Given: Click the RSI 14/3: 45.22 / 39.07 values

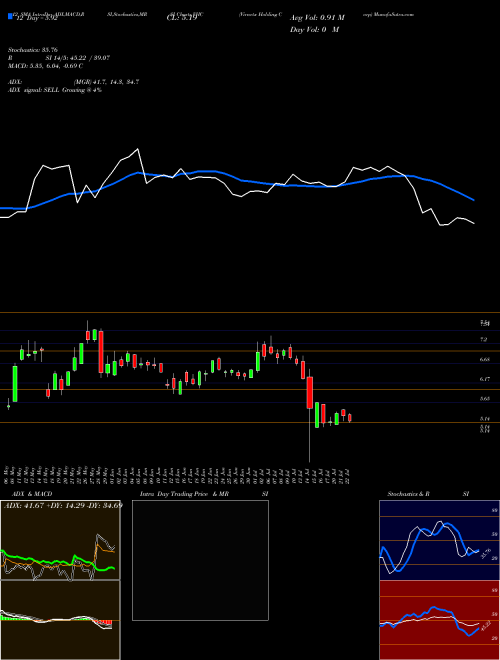Looking at the screenshot, I should [78, 58].
